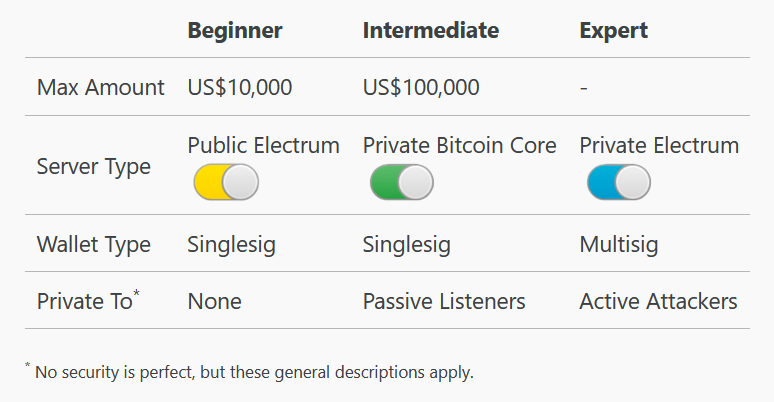774x402 pixels.
Task: Click the Passive Listeners cell
Action: (x=443, y=301)
